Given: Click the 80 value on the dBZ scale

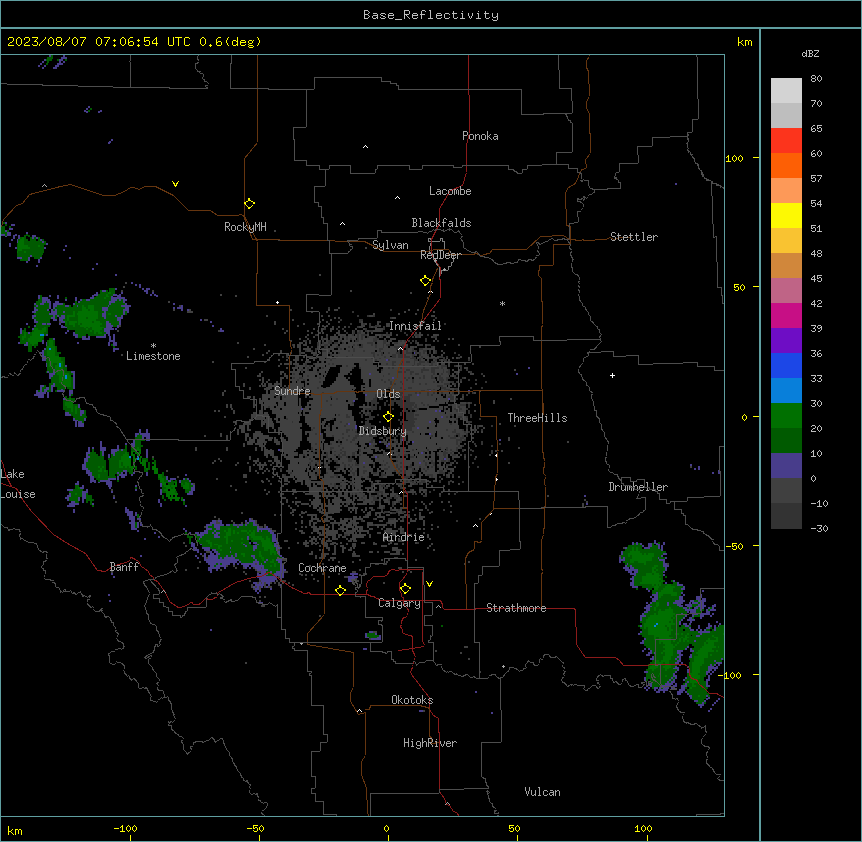Looking at the screenshot, I should pyautogui.click(x=816, y=79).
